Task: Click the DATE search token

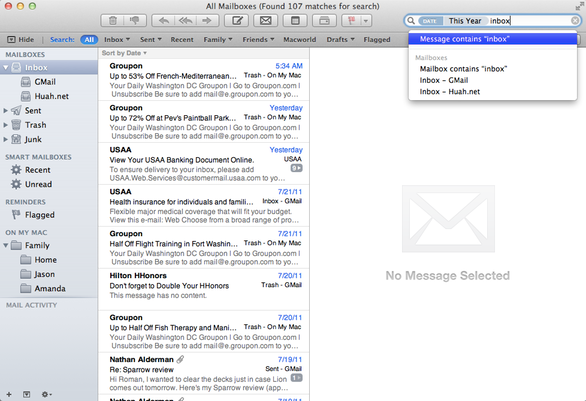Action: (430, 21)
